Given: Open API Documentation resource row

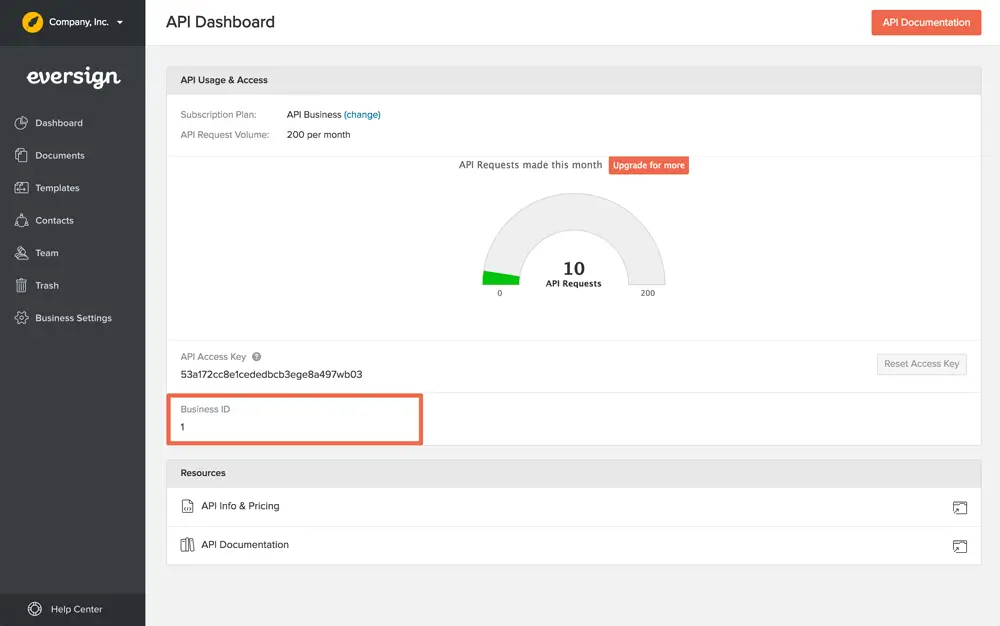Looking at the screenshot, I should point(573,546).
